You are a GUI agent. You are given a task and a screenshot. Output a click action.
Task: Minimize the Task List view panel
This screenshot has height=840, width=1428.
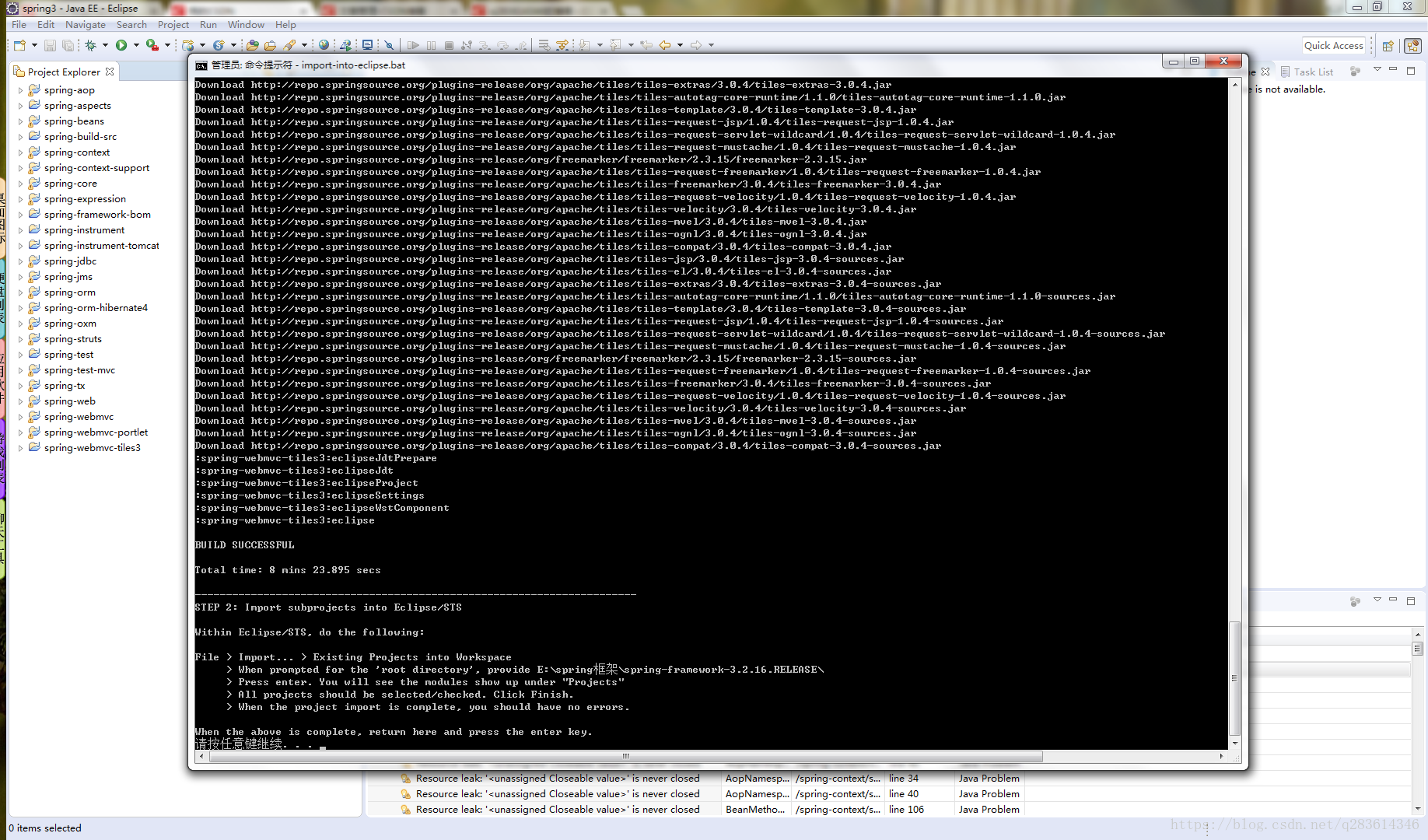[x=1393, y=70]
